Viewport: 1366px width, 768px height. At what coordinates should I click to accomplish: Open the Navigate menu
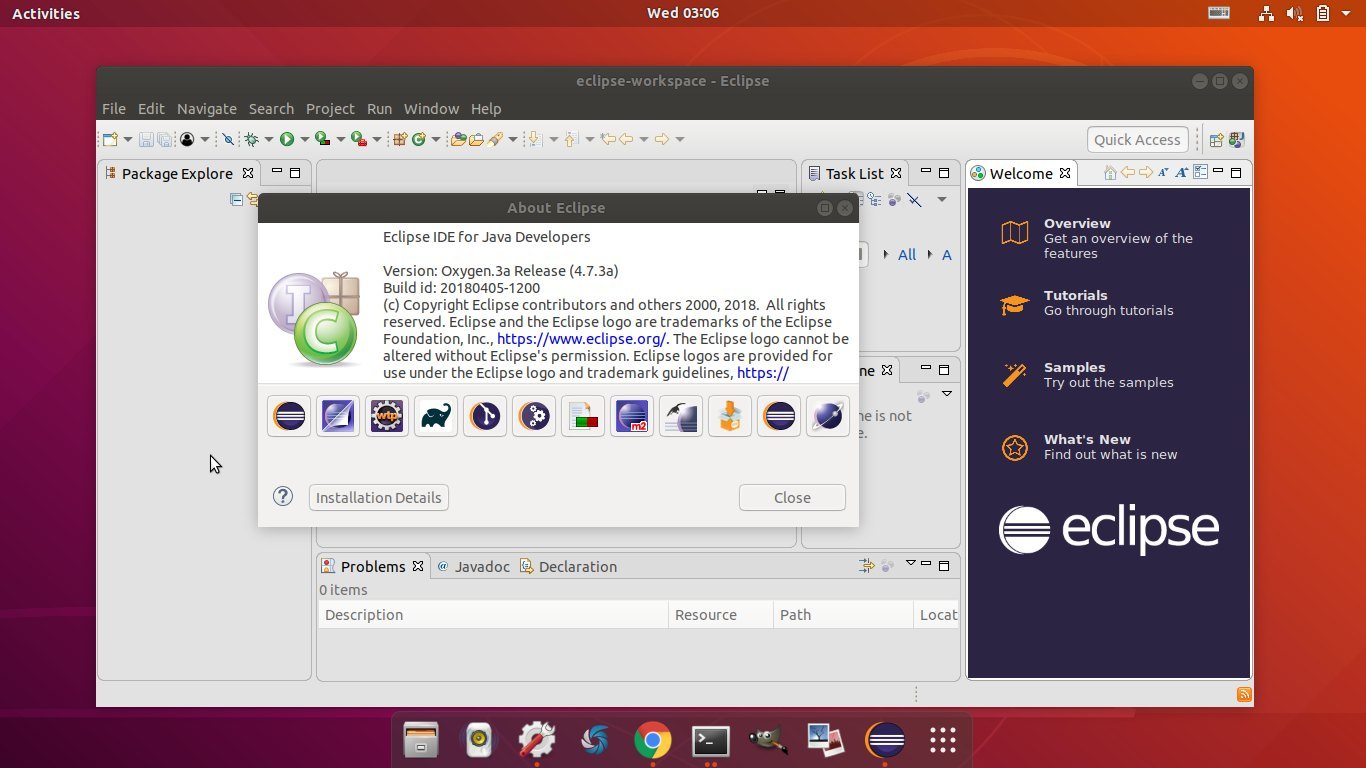[x=207, y=108]
